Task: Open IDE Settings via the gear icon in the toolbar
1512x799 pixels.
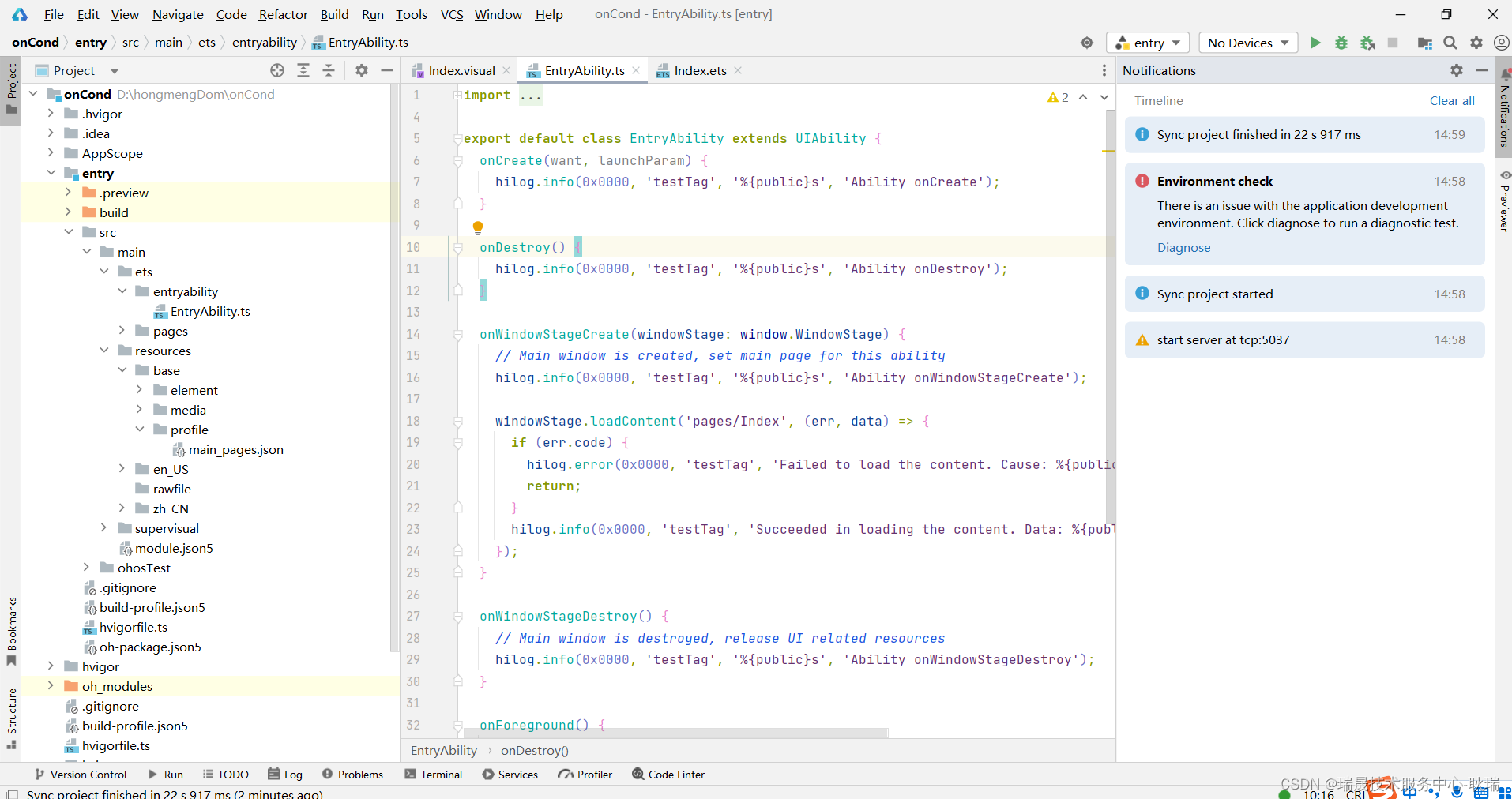Action: tap(1476, 43)
